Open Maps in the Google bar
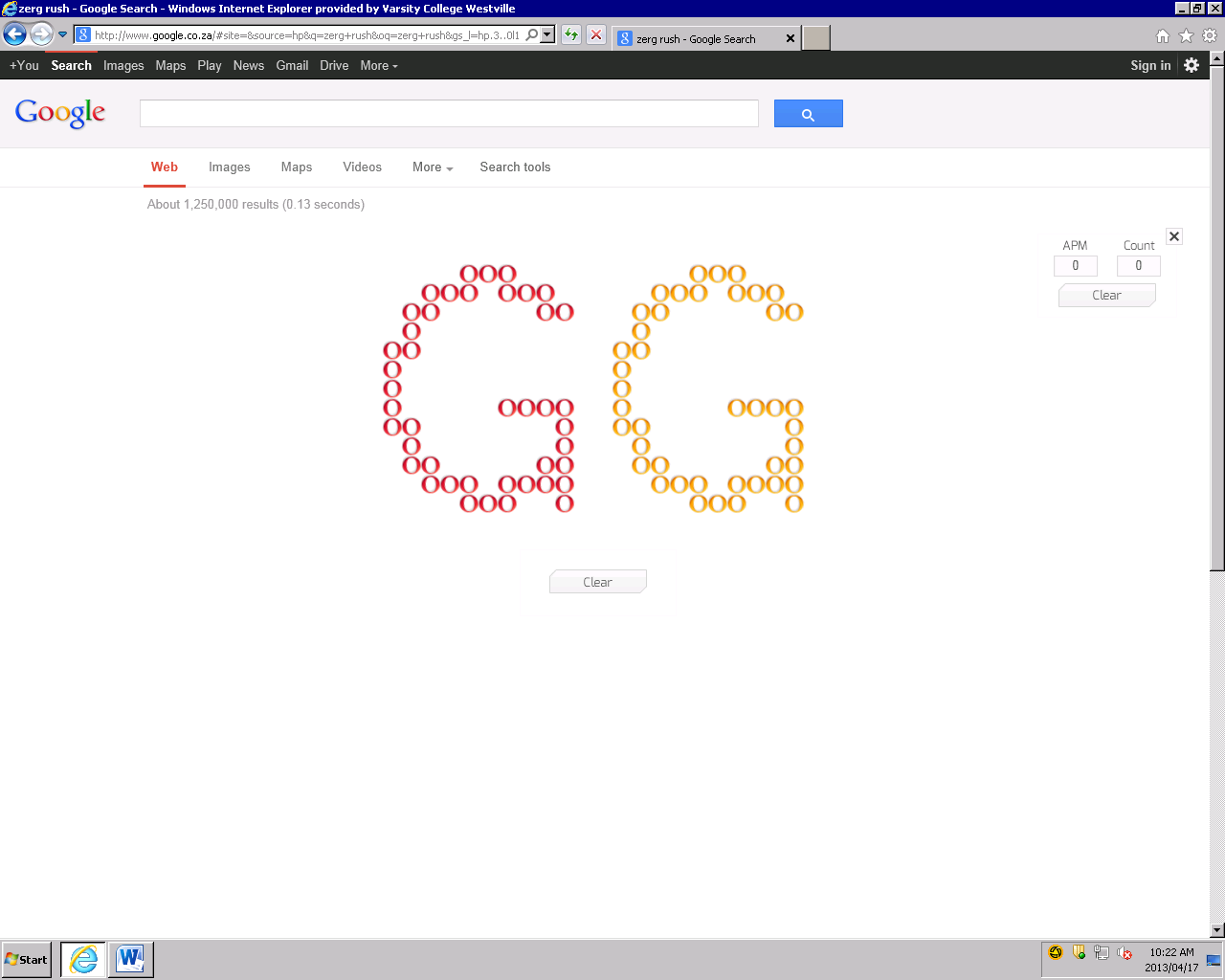The height and width of the screenshot is (980, 1225). coord(170,65)
